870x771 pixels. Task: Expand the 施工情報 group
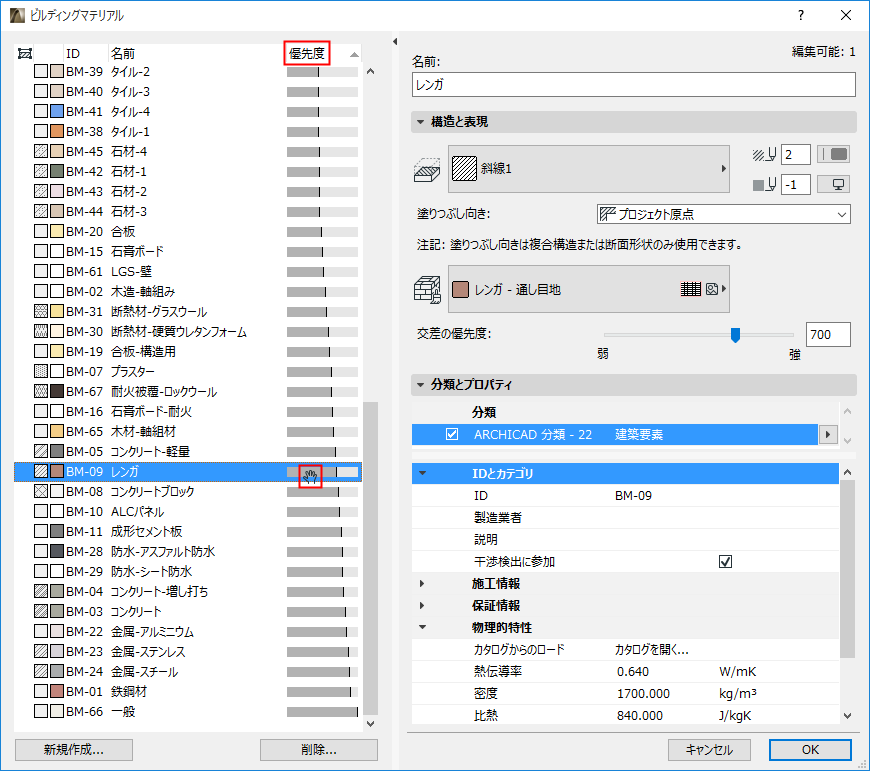click(x=422, y=584)
